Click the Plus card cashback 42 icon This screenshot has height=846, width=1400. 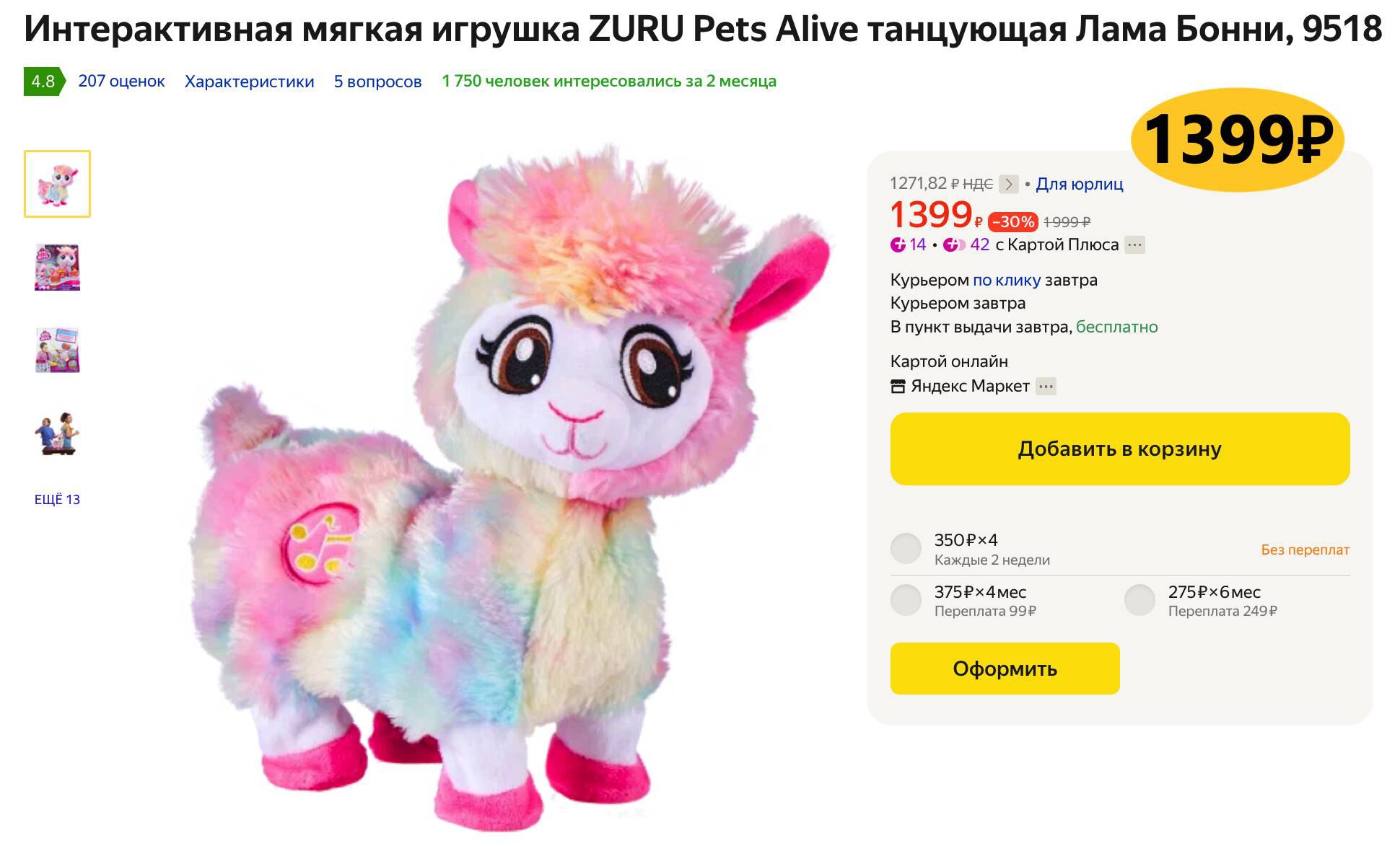[x=954, y=244]
